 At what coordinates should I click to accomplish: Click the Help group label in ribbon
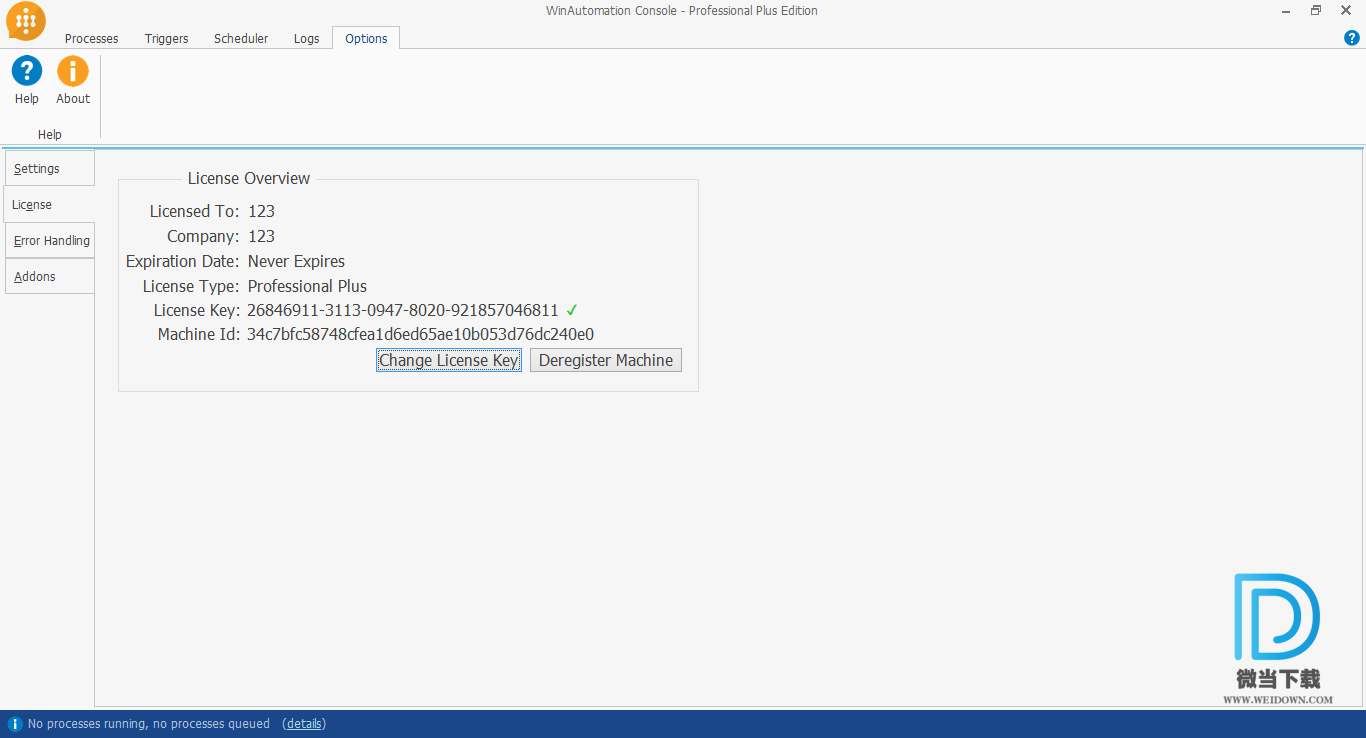click(50, 134)
